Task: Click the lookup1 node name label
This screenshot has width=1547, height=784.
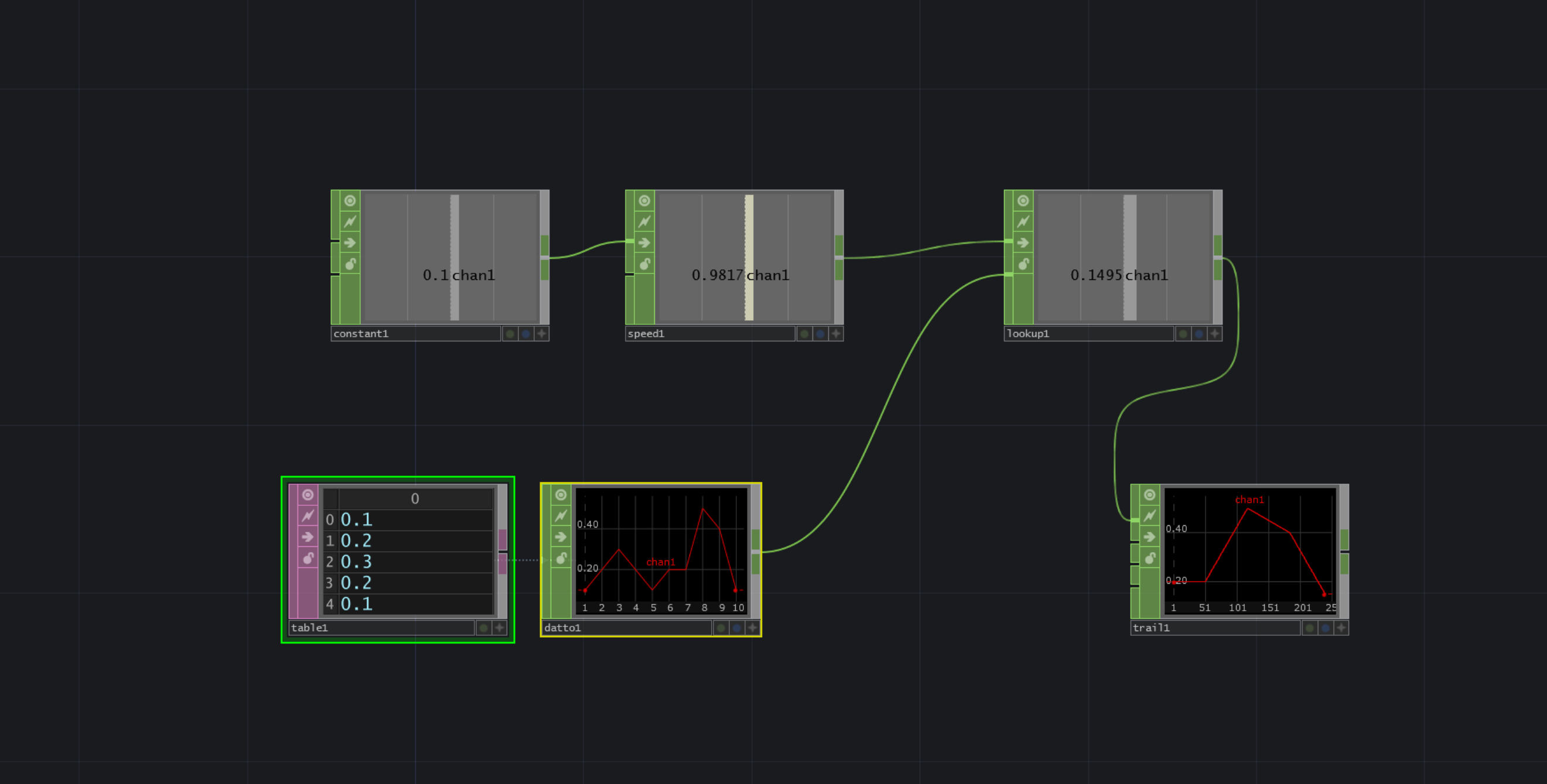Action: (x=1089, y=334)
